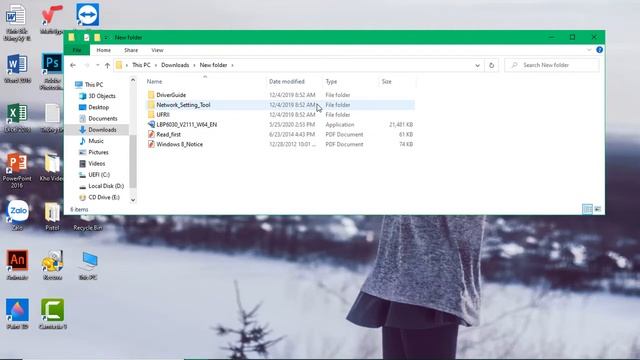Open the PowerPoint 2016 desktop shortcut
Image resolution: width=640 pixels, height=360 pixels.
coord(17,170)
